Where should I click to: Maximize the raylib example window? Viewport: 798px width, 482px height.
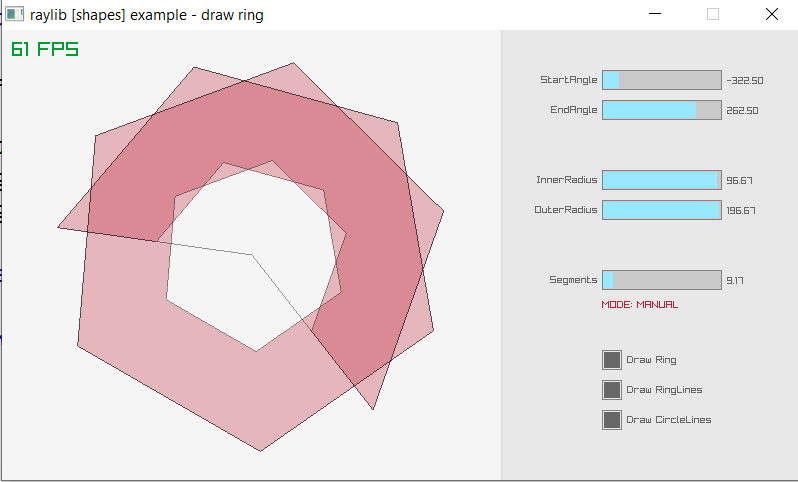pos(713,15)
